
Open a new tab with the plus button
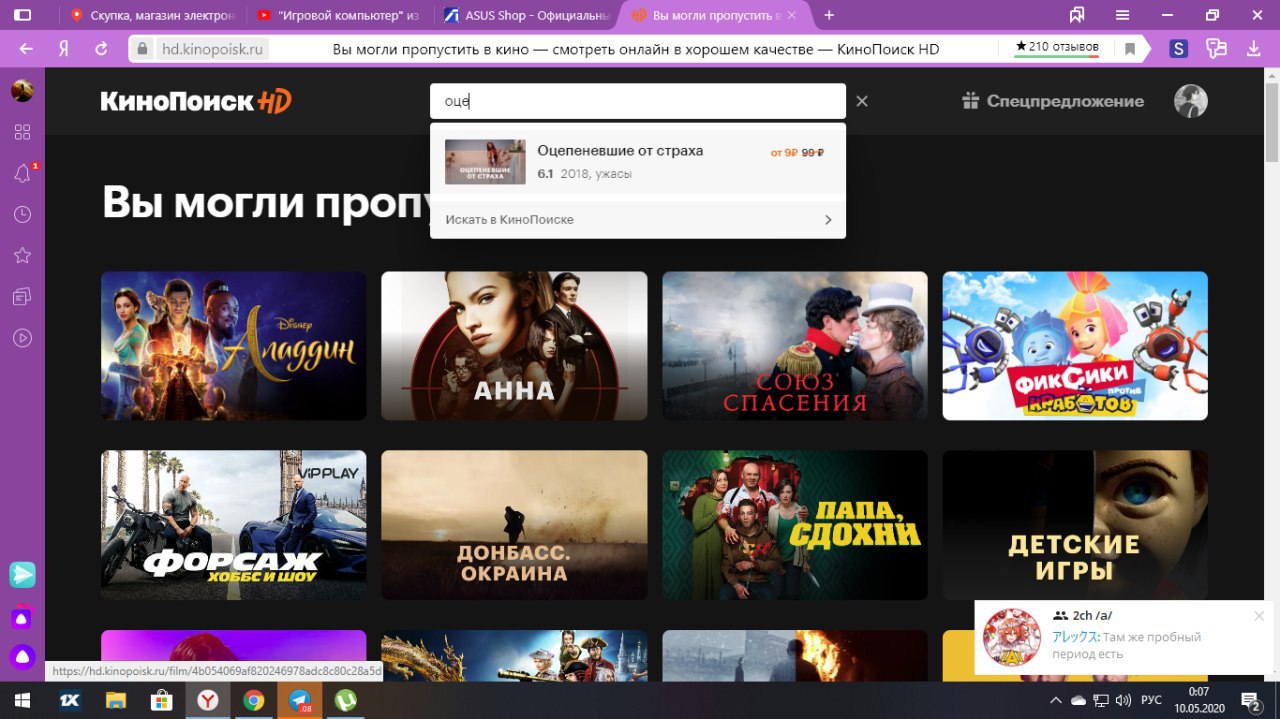(x=829, y=15)
